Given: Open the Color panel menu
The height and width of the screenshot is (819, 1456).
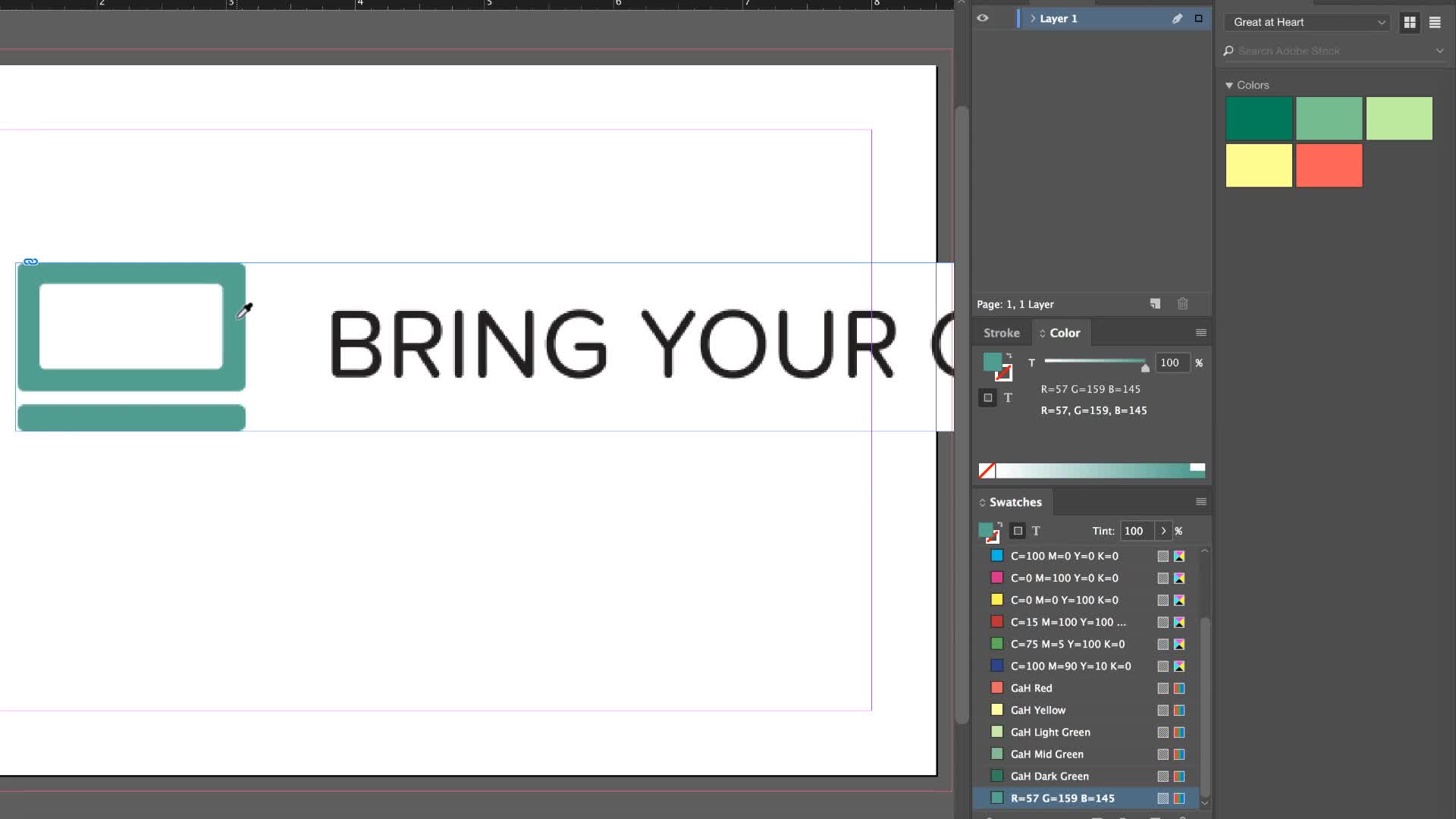Looking at the screenshot, I should (1201, 333).
